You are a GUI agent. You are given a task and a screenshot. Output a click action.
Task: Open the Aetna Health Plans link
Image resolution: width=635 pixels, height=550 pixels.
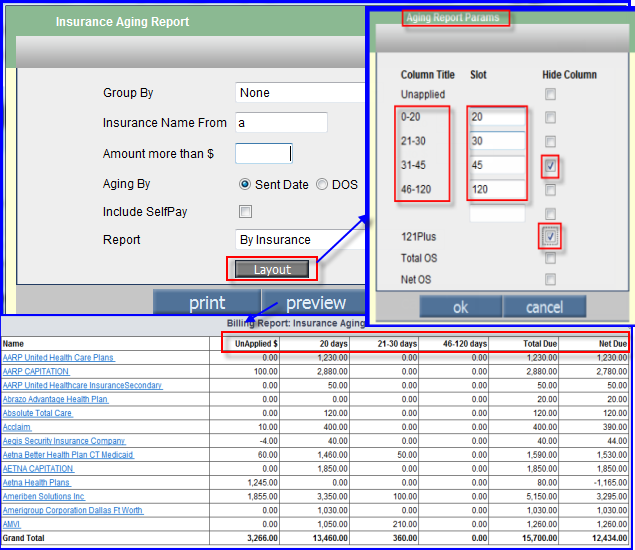(x=36, y=482)
